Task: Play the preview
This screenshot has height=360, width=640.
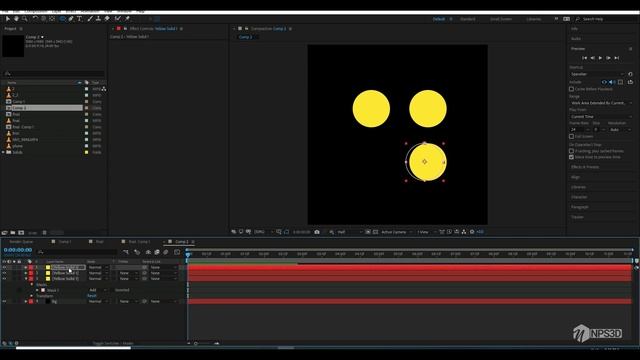Action: [600, 58]
